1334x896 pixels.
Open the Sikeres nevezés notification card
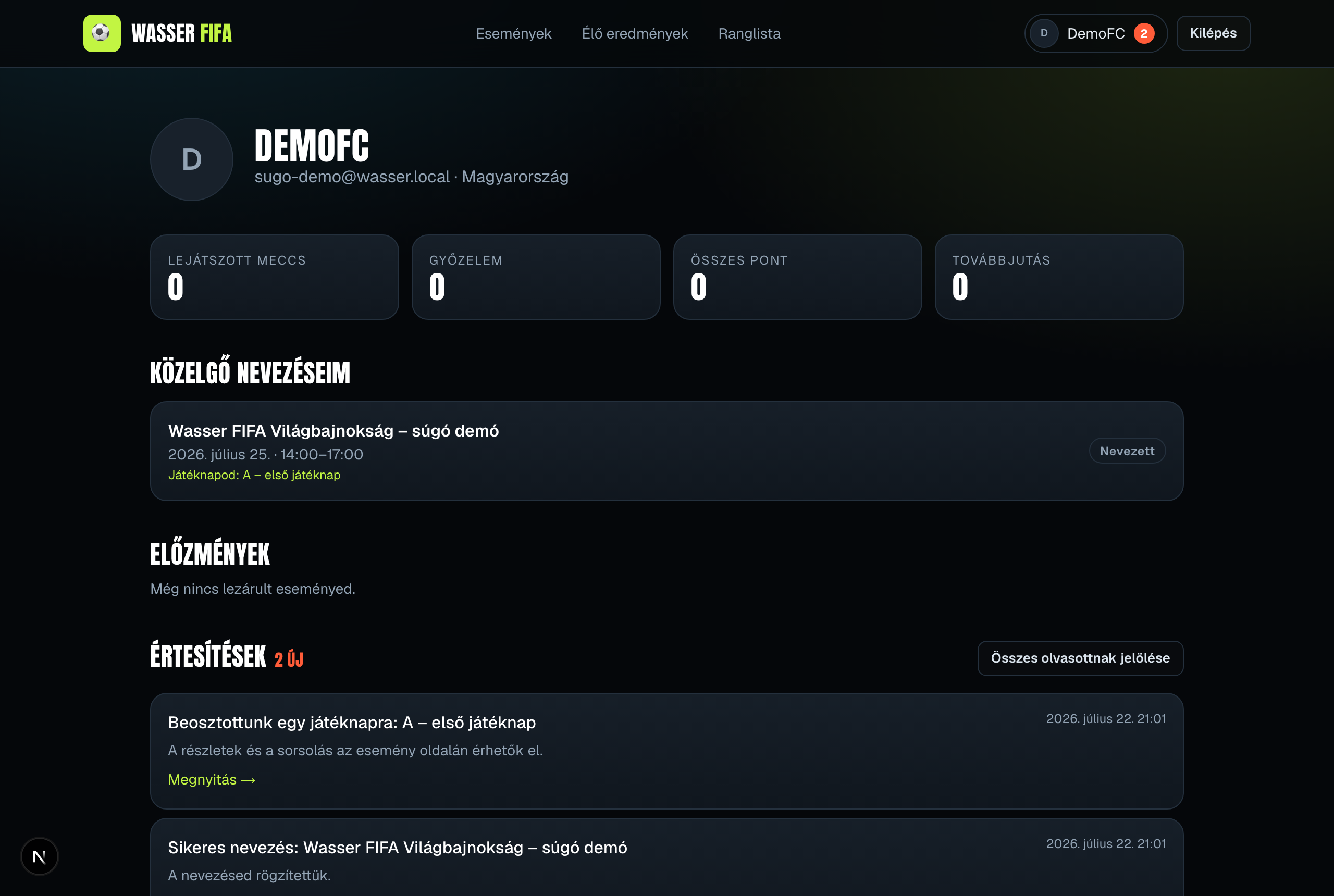(x=666, y=857)
